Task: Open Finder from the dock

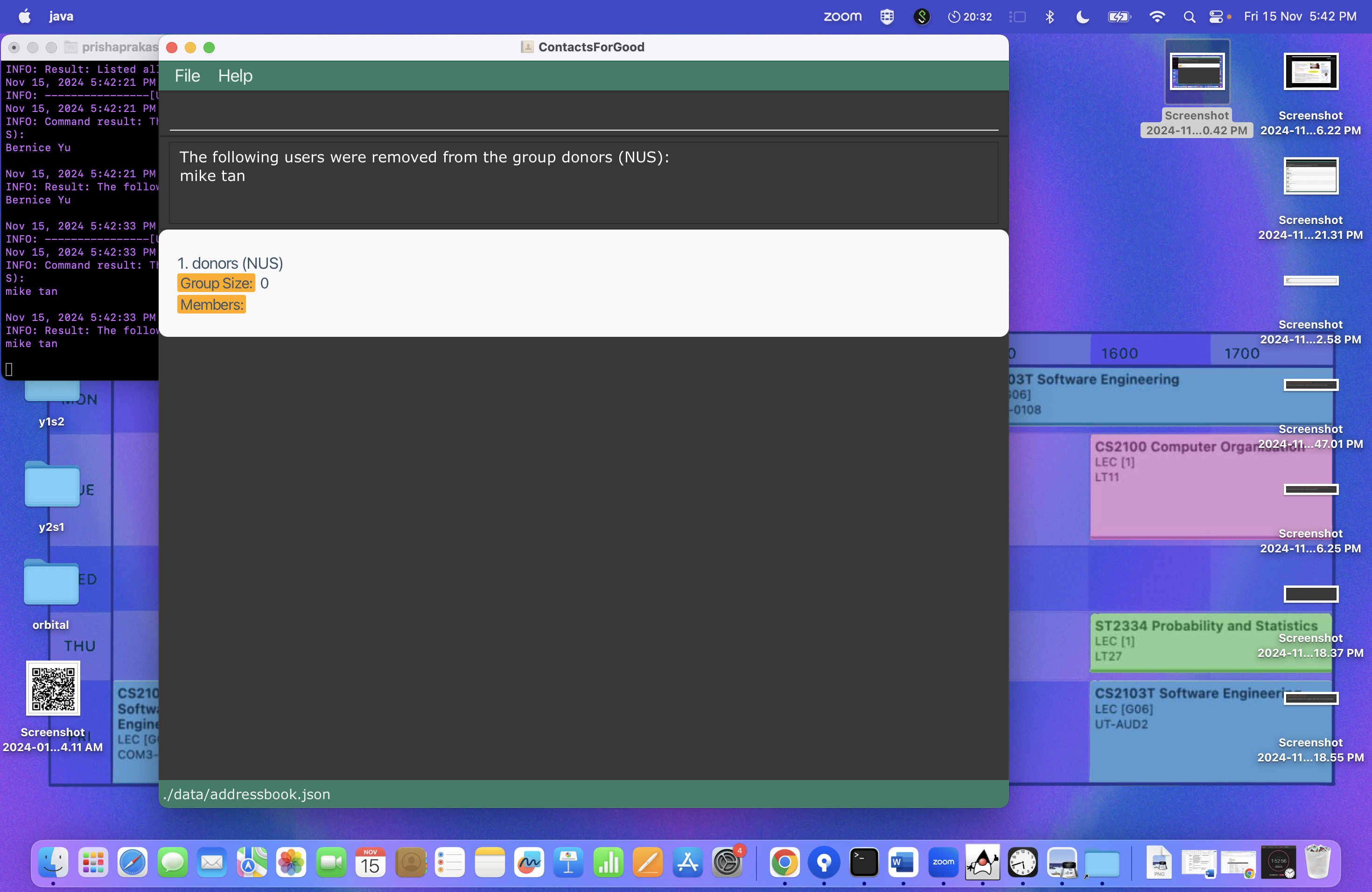Action: [x=53, y=863]
